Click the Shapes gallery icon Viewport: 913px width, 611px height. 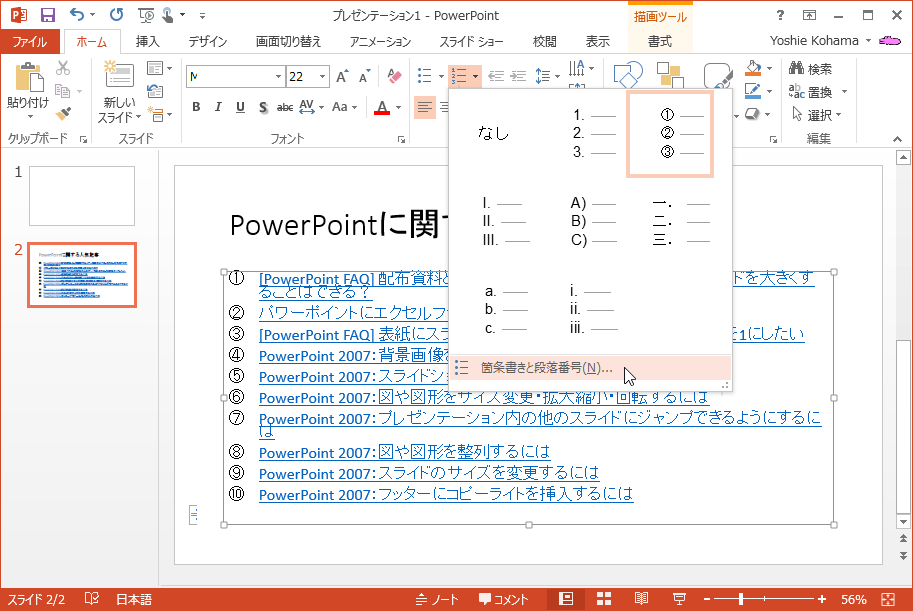[x=628, y=75]
